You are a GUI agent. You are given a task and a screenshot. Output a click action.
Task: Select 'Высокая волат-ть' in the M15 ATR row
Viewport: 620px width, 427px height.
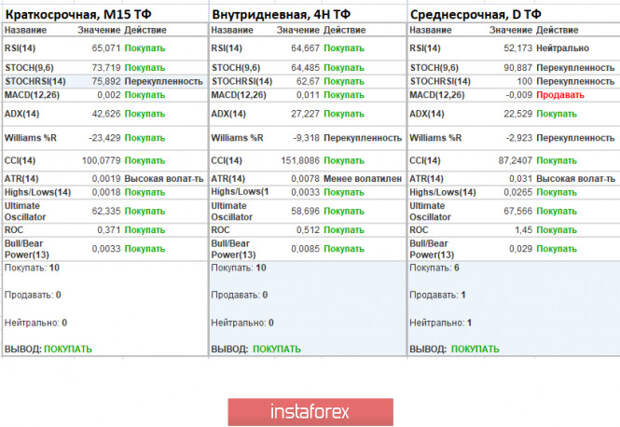[164, 179]
